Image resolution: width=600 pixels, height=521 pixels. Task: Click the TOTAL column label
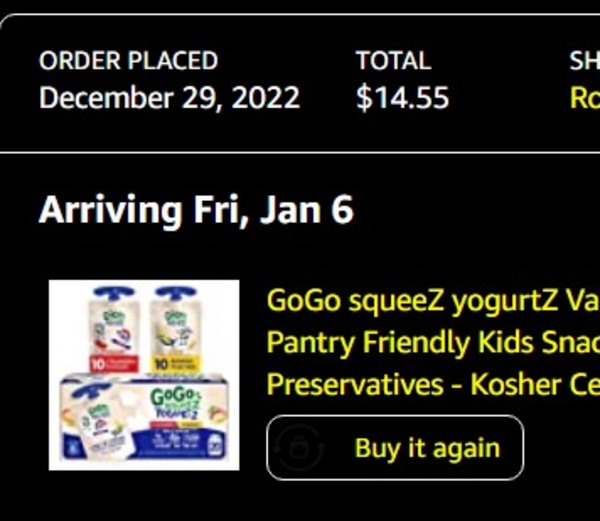(393, 61)
